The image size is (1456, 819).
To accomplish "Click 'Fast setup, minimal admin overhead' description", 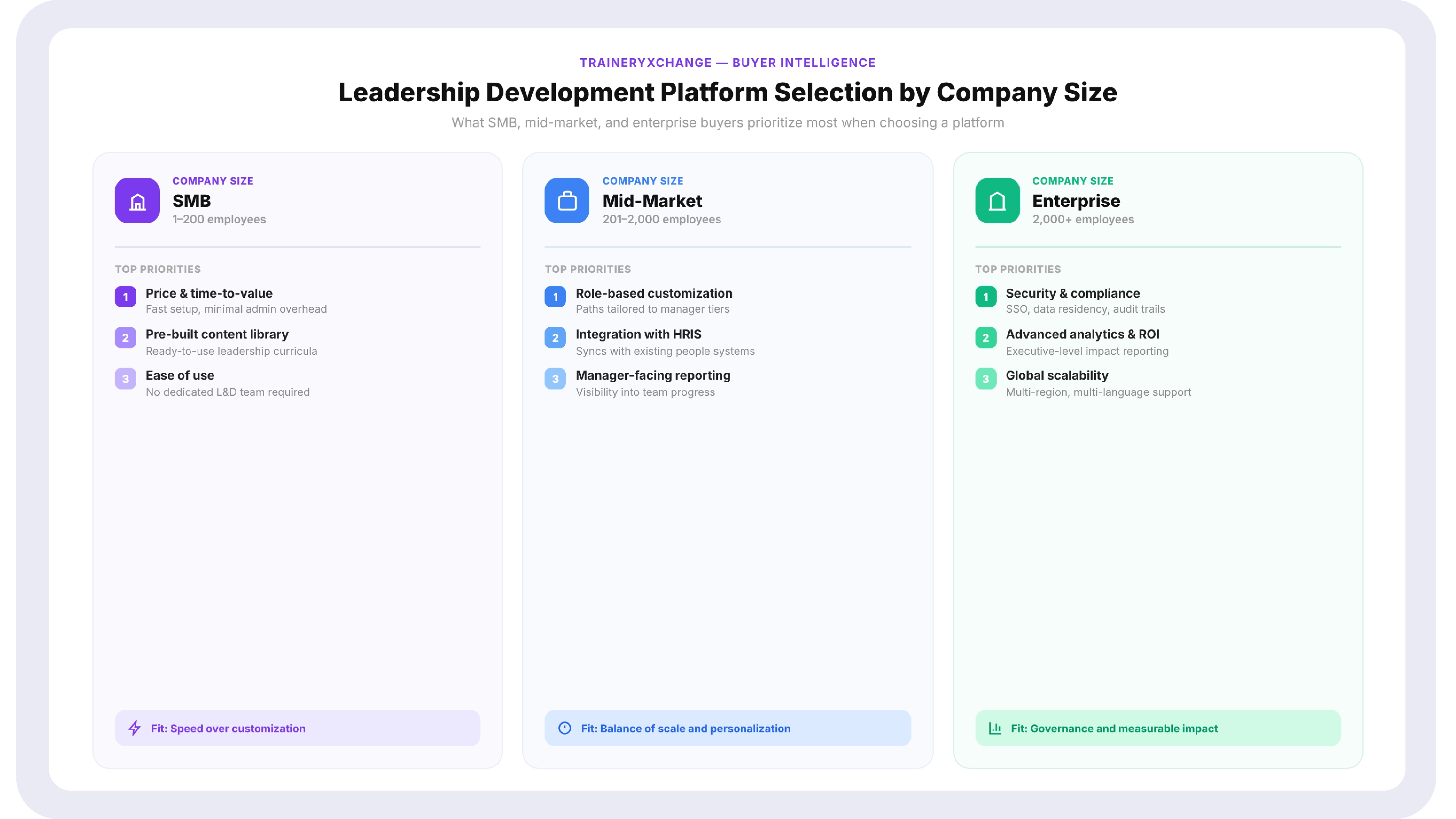I will coord(236,309).
